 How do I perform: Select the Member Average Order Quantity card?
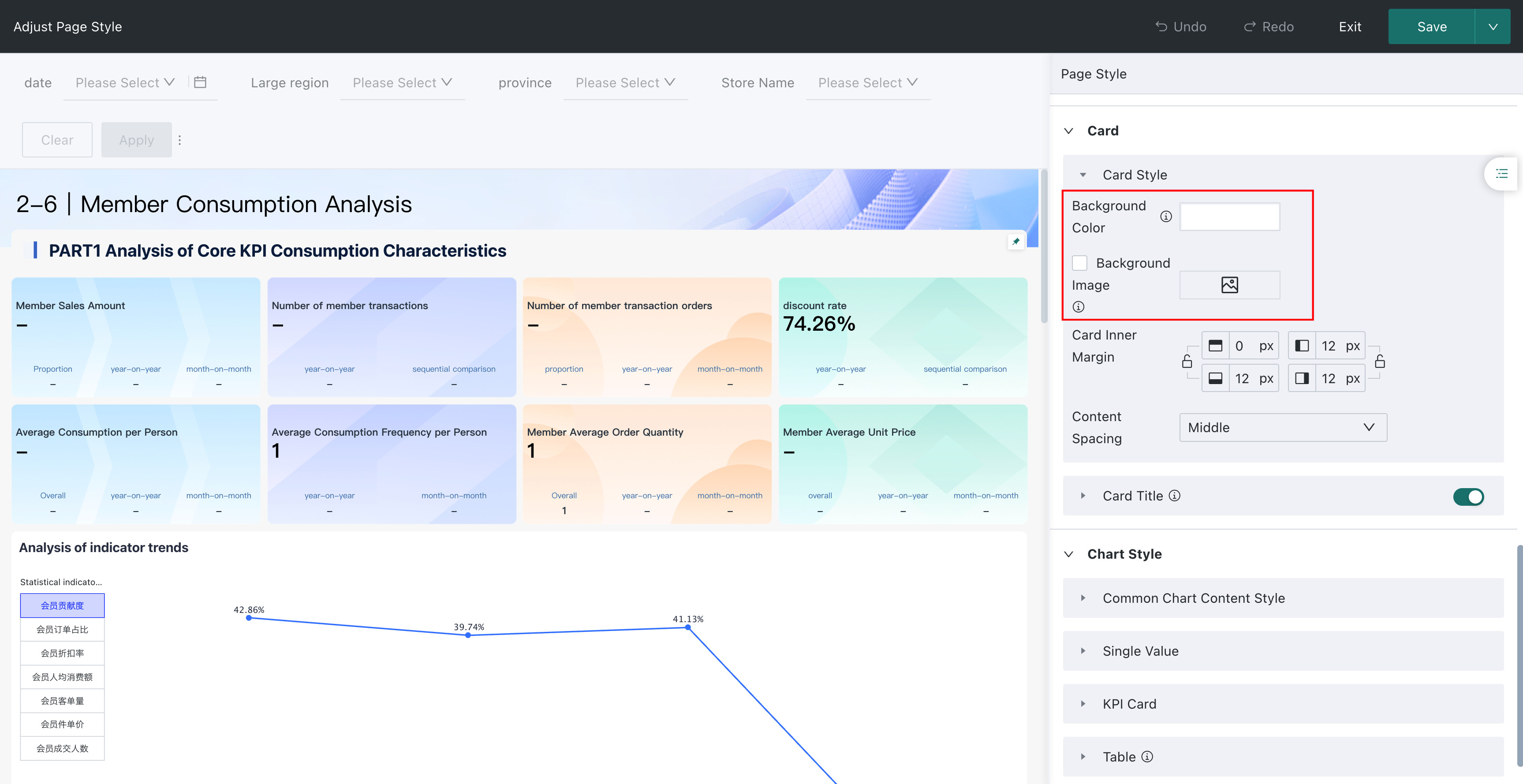pyautogui.click(x=647, y=464)
